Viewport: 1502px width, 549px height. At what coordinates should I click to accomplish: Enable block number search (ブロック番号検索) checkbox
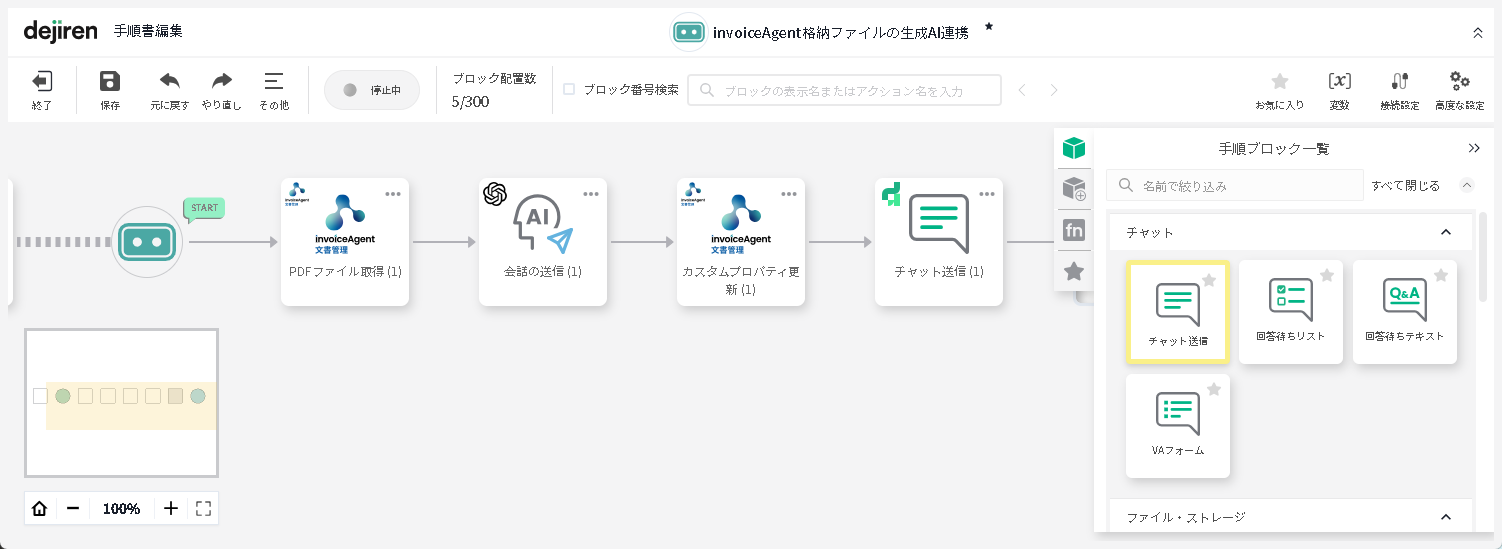pyautogui.click(x=569, y=89)
